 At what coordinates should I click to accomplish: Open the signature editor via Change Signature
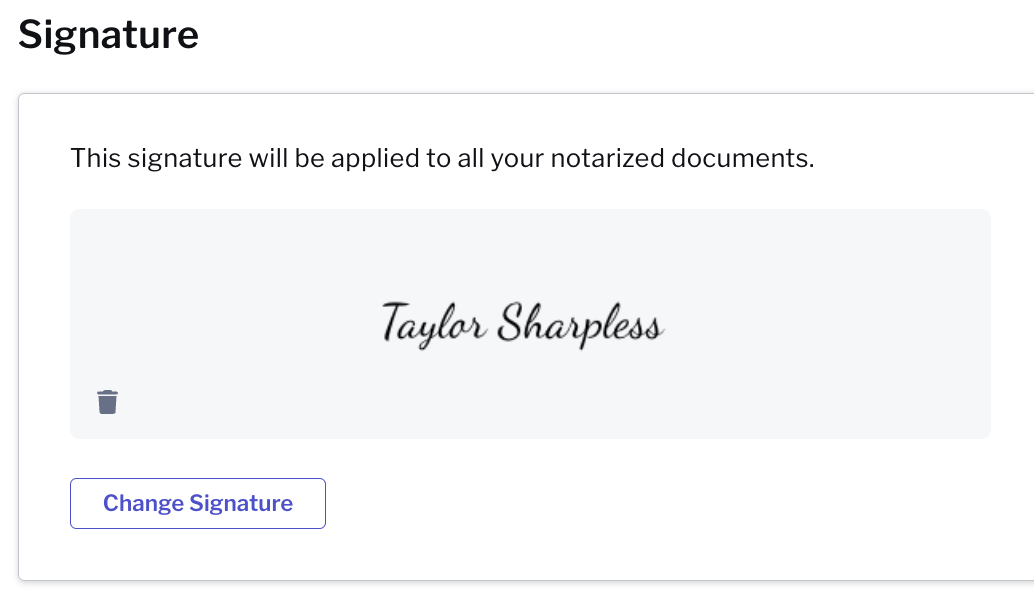click(x=198, y=503)
